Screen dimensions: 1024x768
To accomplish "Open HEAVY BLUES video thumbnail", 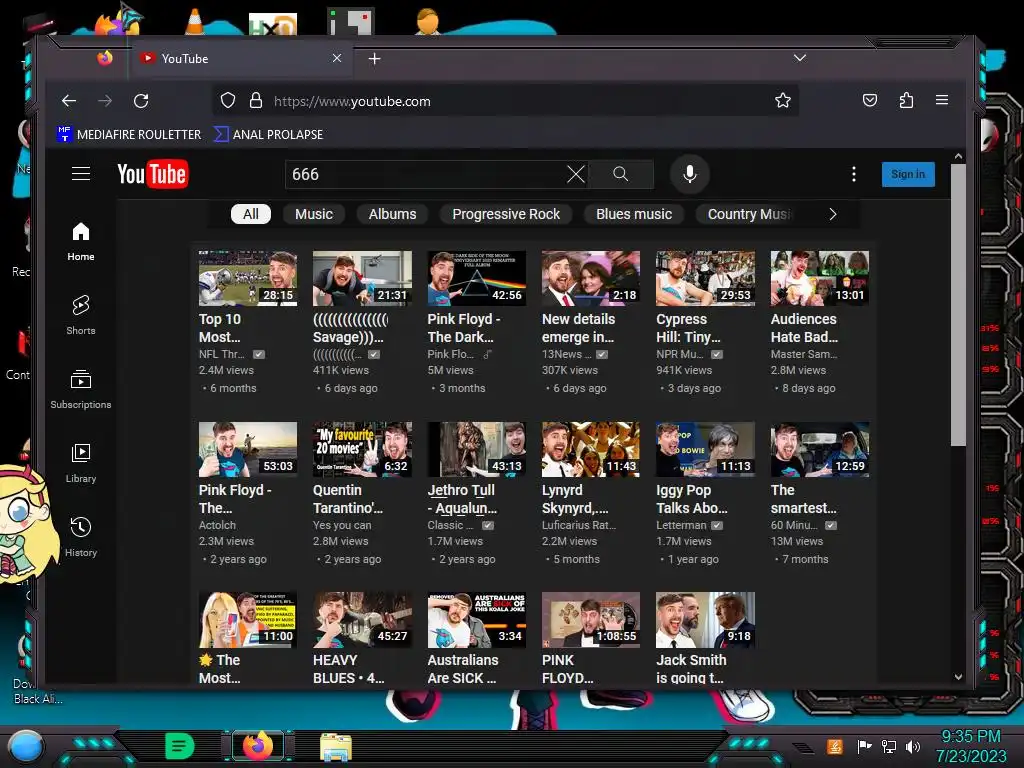I will [x=362, y=620].
